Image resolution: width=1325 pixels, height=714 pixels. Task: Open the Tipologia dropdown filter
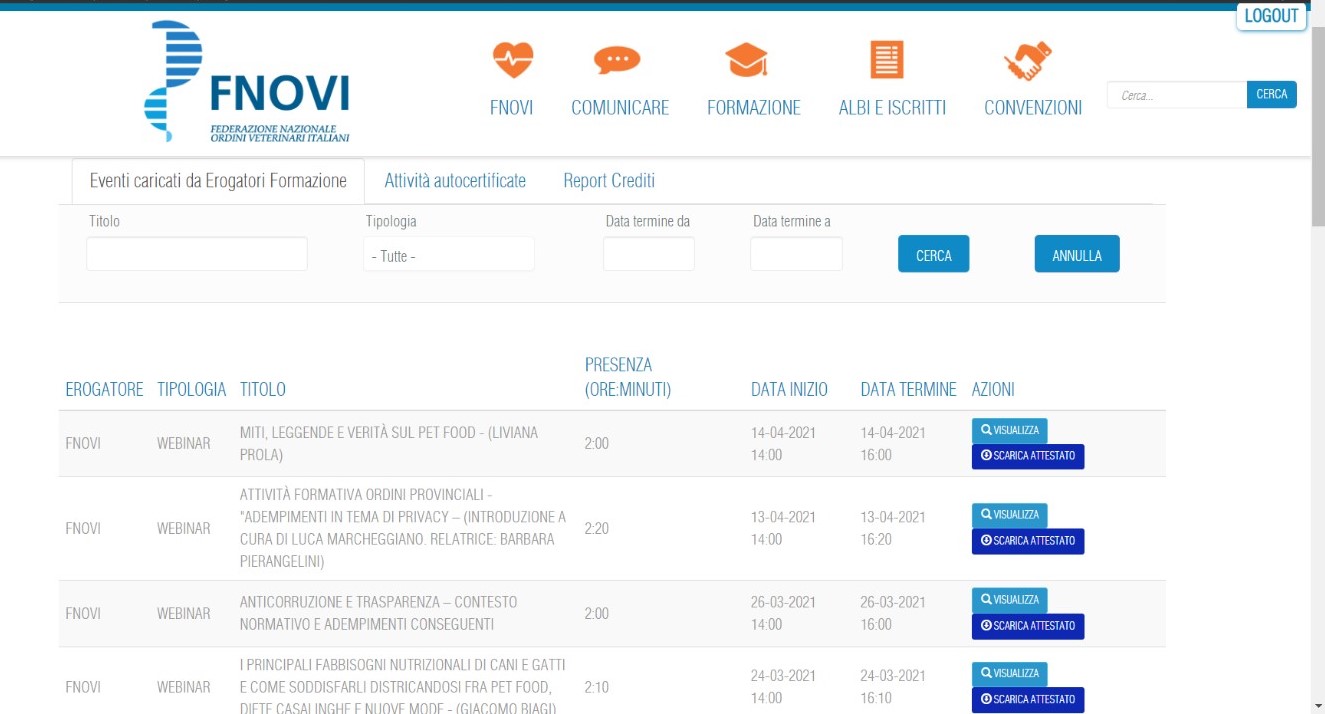448,255
